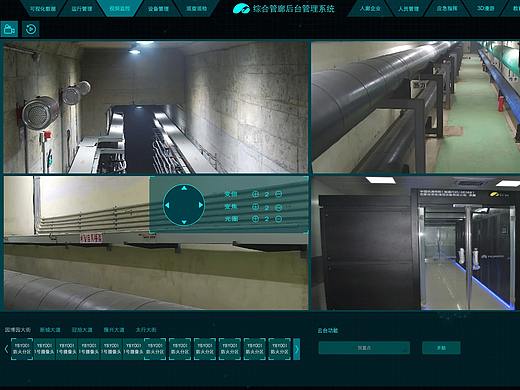The width and height of the screenshot is (520, 390).
Task: Click the cloud logo beside system title
Action: (241, 8)
